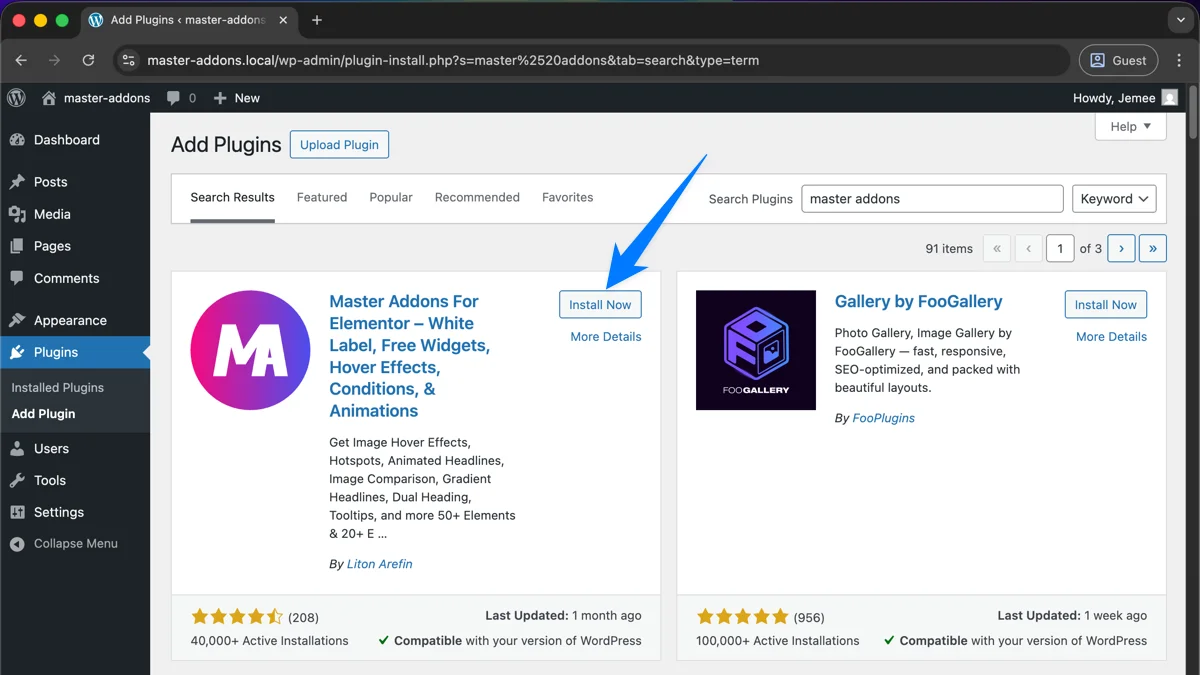The width and height of the screenshot is (1200, 675).
Task: Click the Search Plugins input field
Action: click(932, 198)
